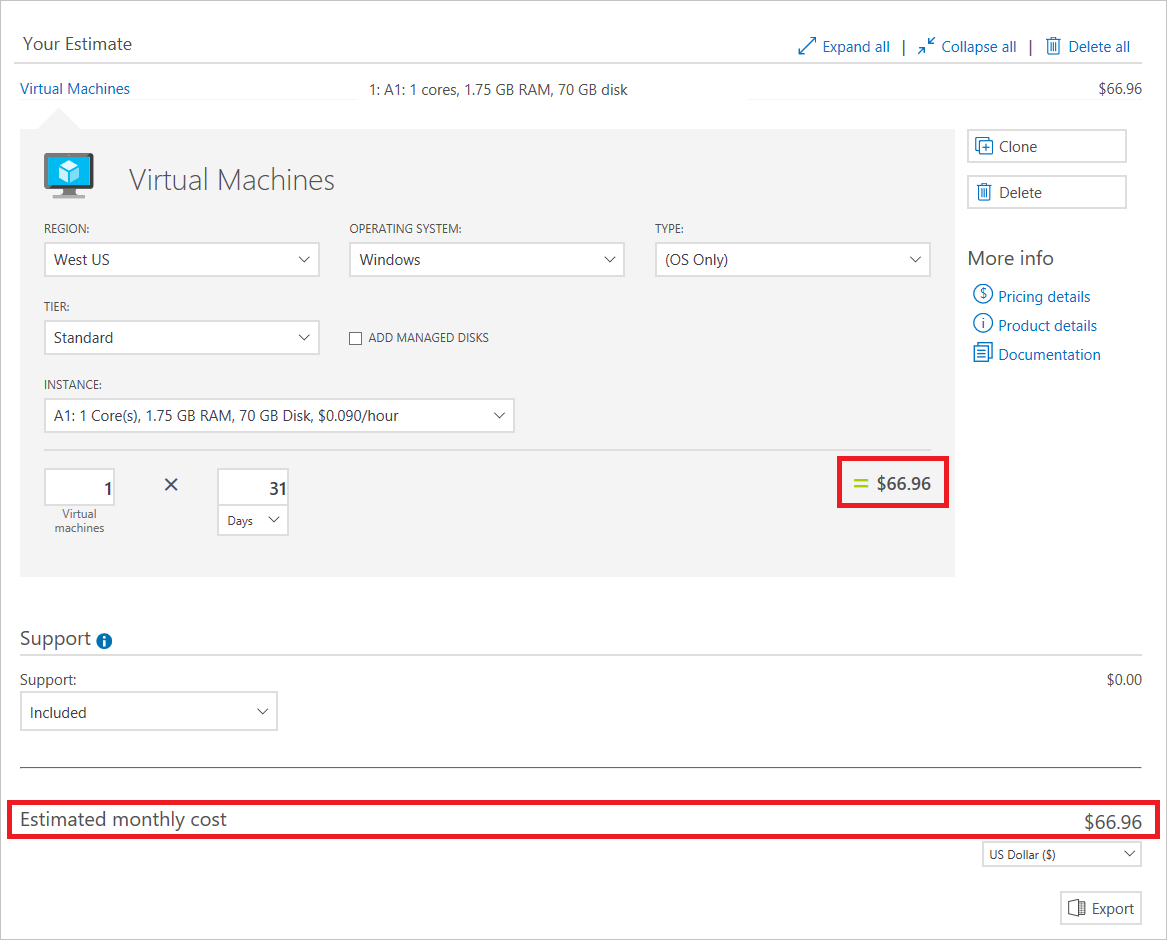This screenshot has width=1167, height=940.
Task: Open the Instance dropdown showing A1
Action: click(x=279, y=416)
